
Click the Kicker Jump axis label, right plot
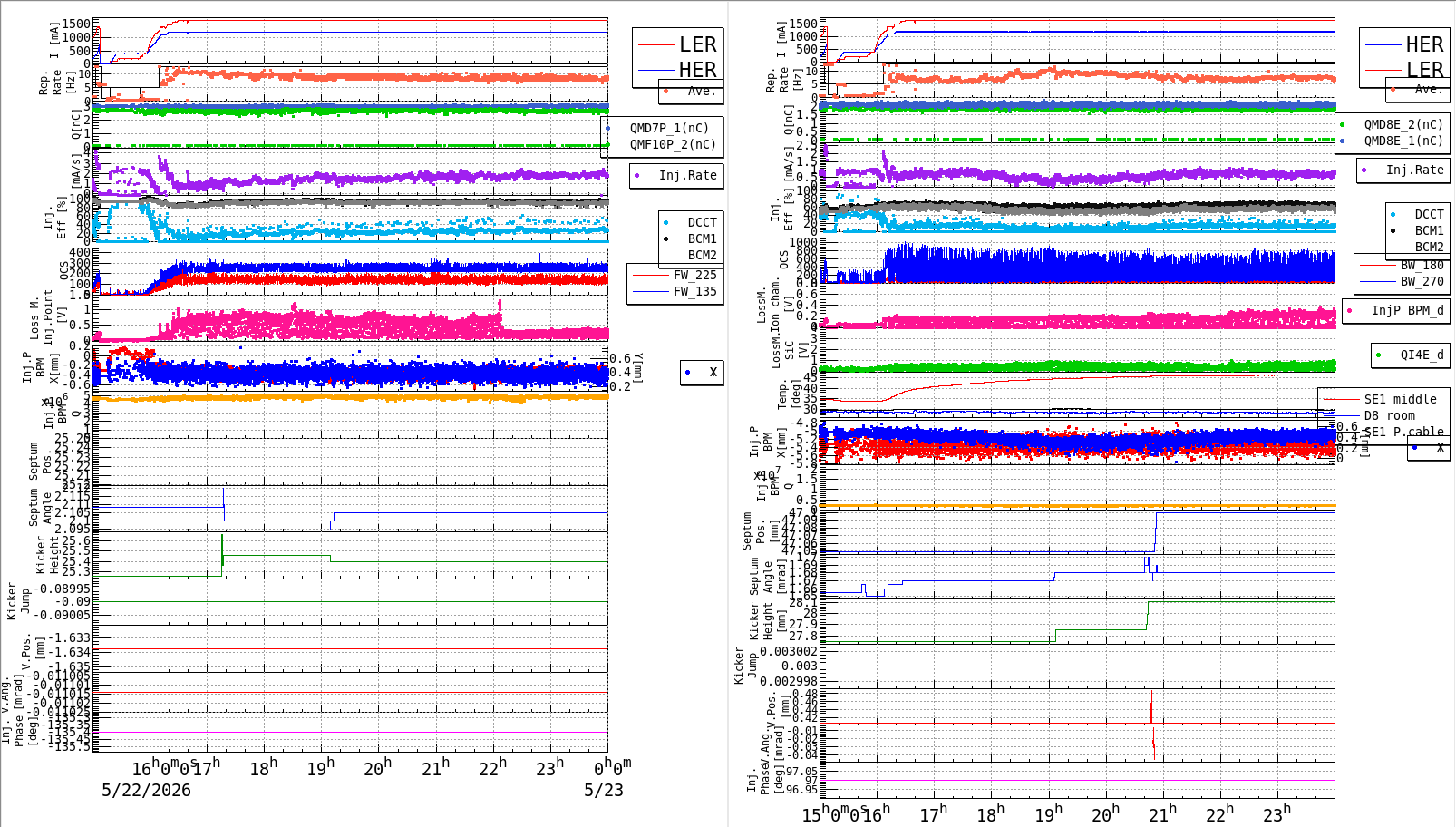(x=745, y=666)
